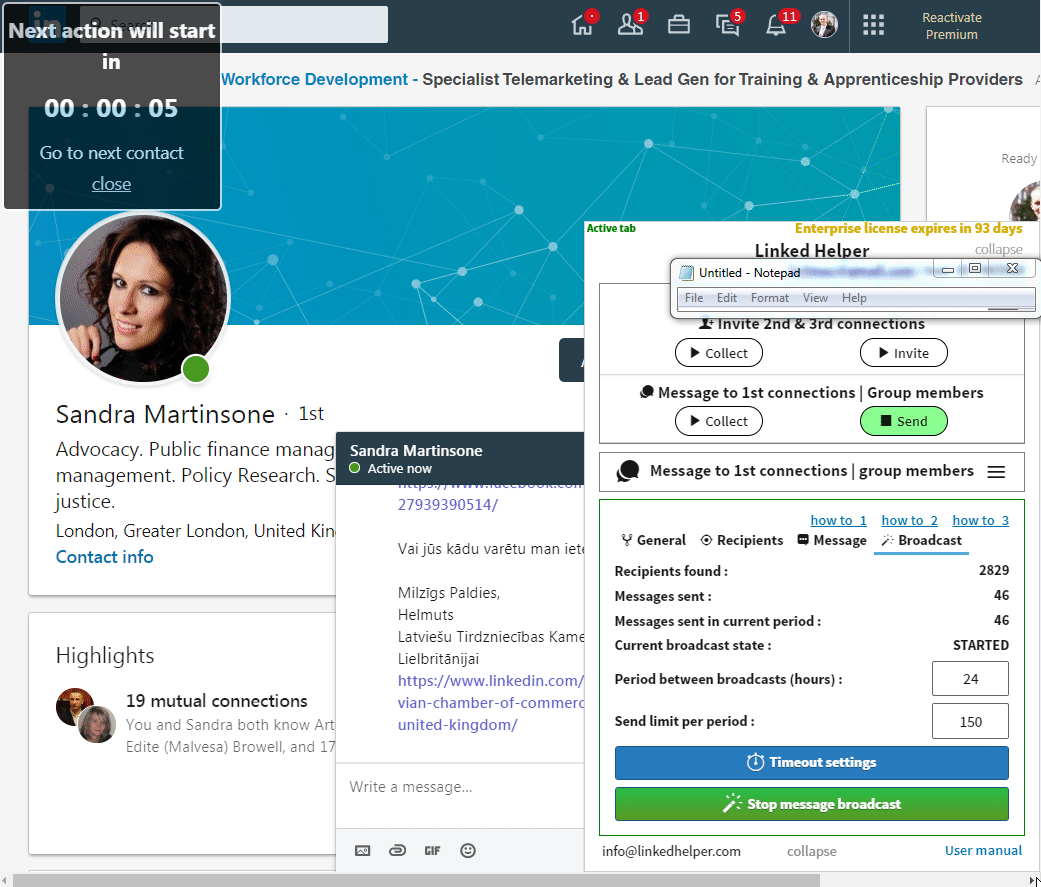This screenshot has height=887, width=1041.
Task: Open the emoji picker in the chat
Action: (467, 850)
